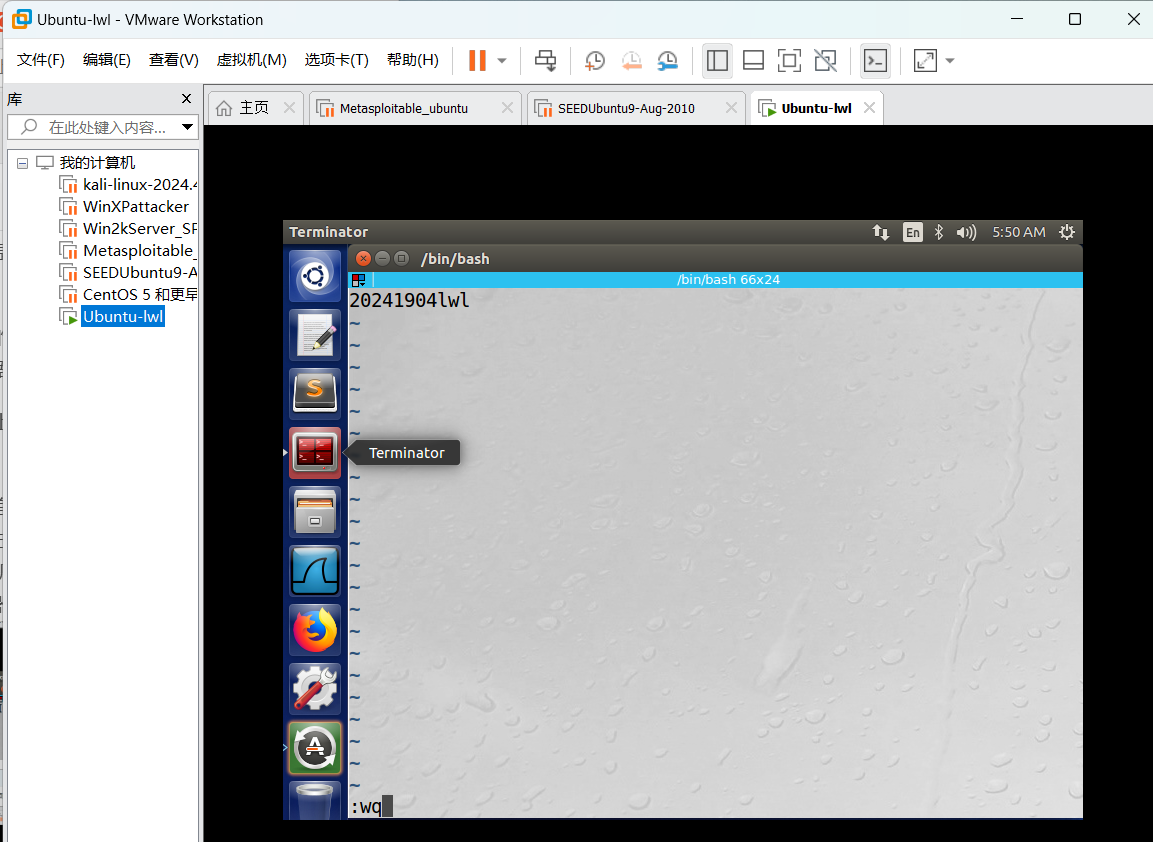Open the 编辑(E) menu
1153x842 pixels.
107,60
